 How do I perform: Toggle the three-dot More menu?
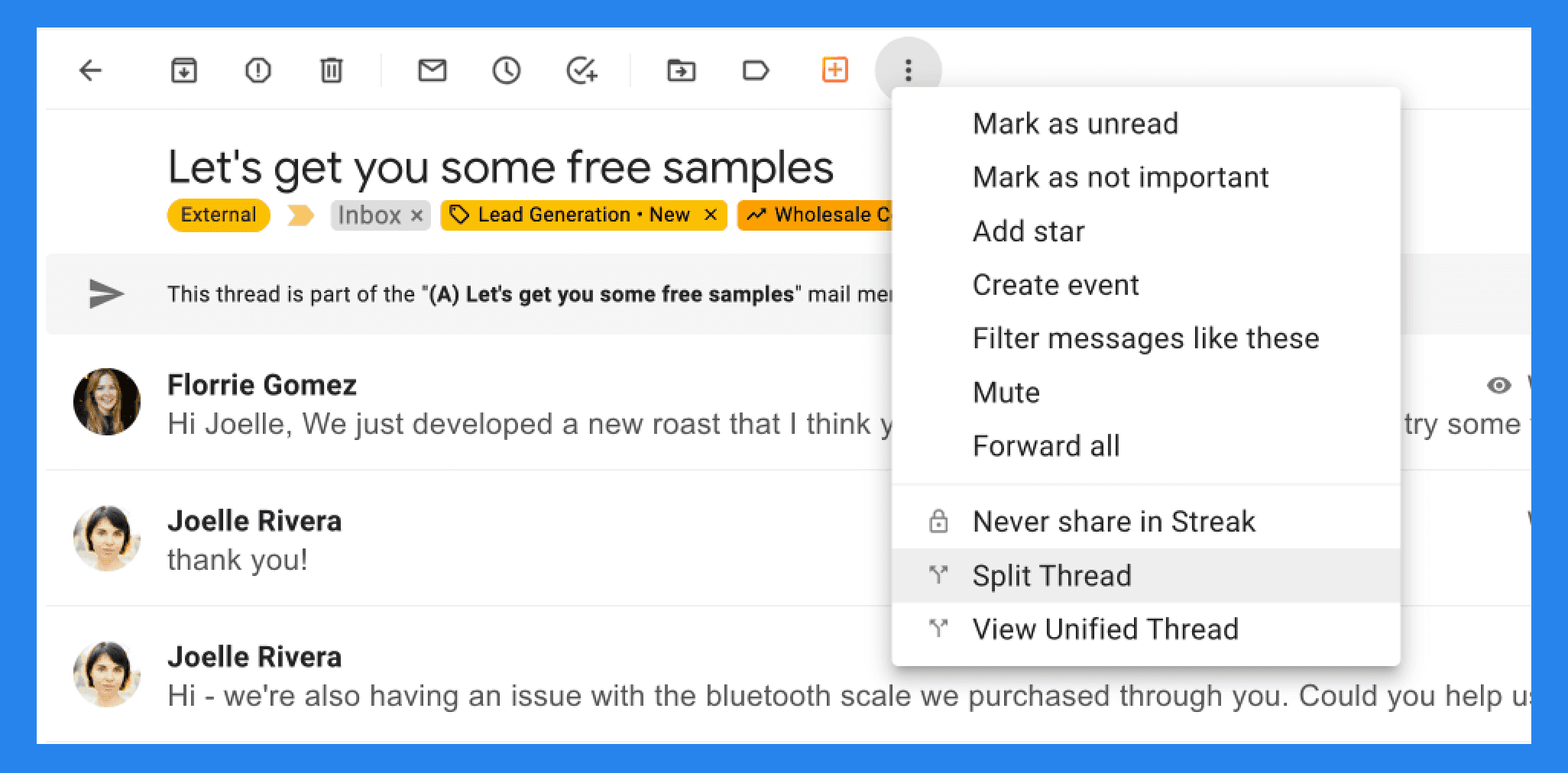click(x=908, y=70)
